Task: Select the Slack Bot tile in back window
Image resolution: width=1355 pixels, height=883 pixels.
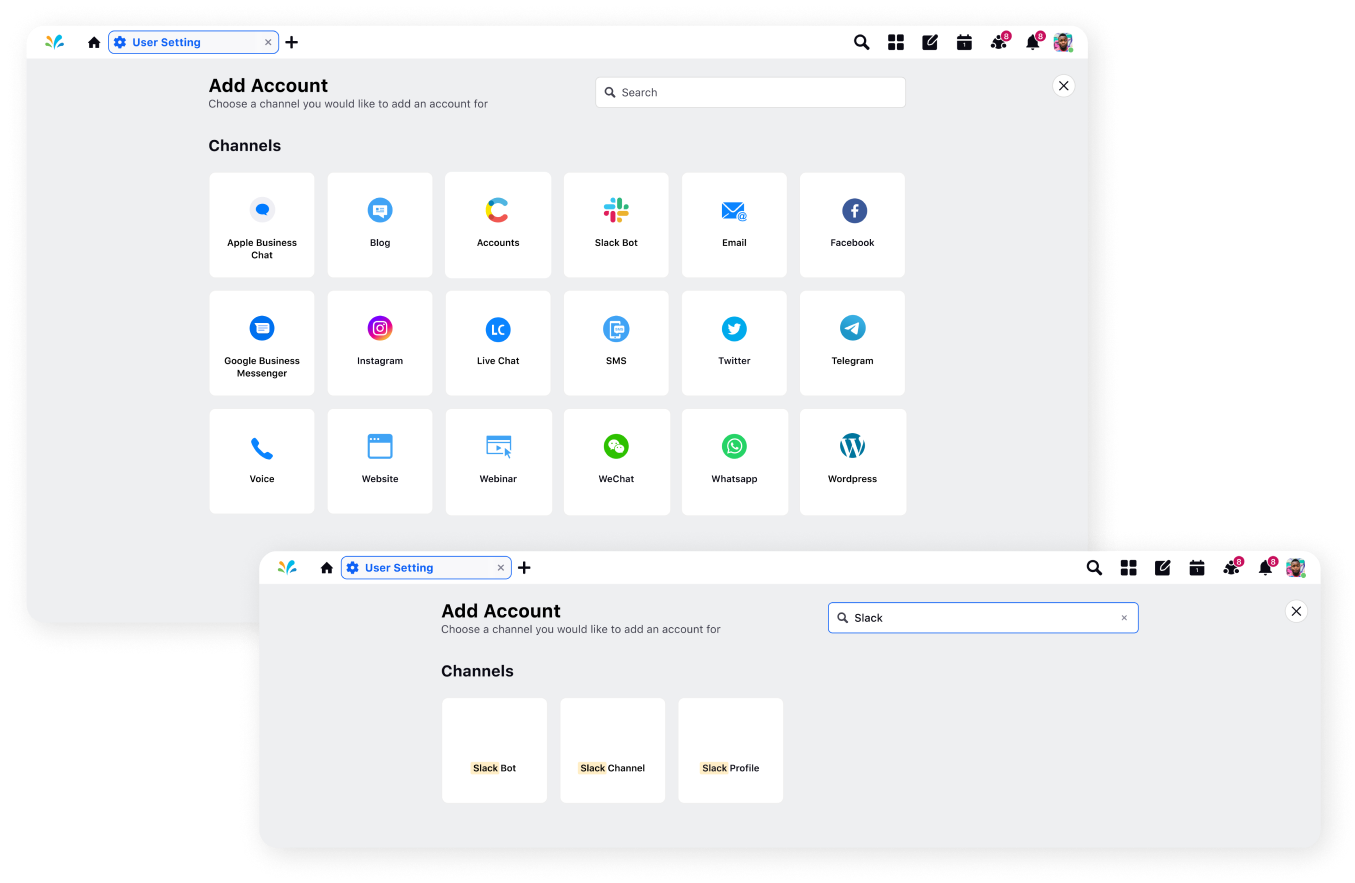Action: (x=616, y=225)
